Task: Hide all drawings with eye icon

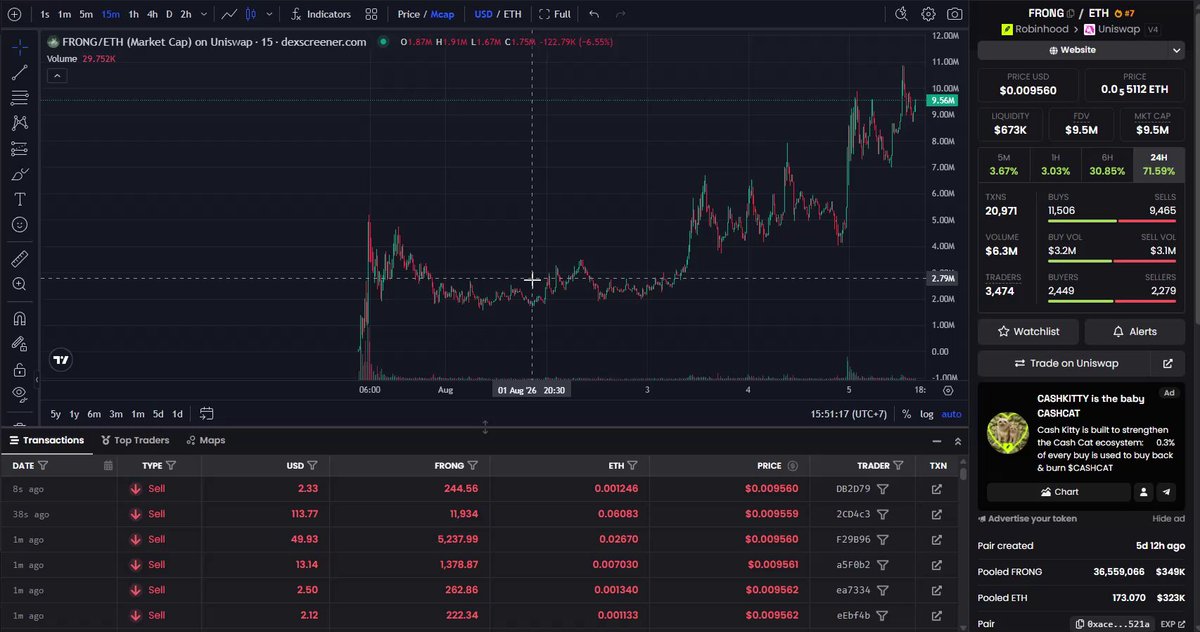Action: [x=19, y=394]
